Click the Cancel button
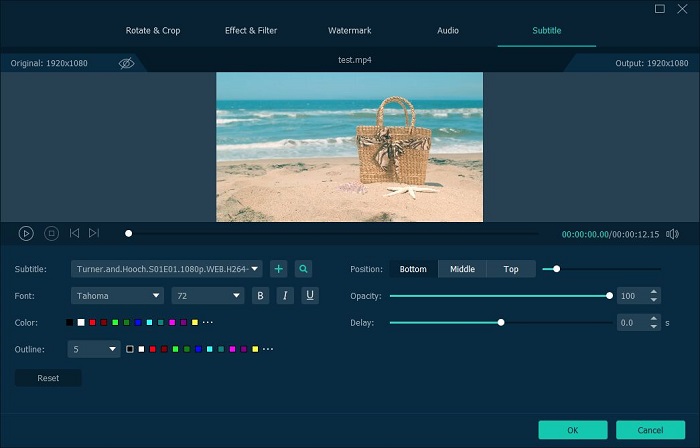The image size is (700, 448). tap(650, 430)
